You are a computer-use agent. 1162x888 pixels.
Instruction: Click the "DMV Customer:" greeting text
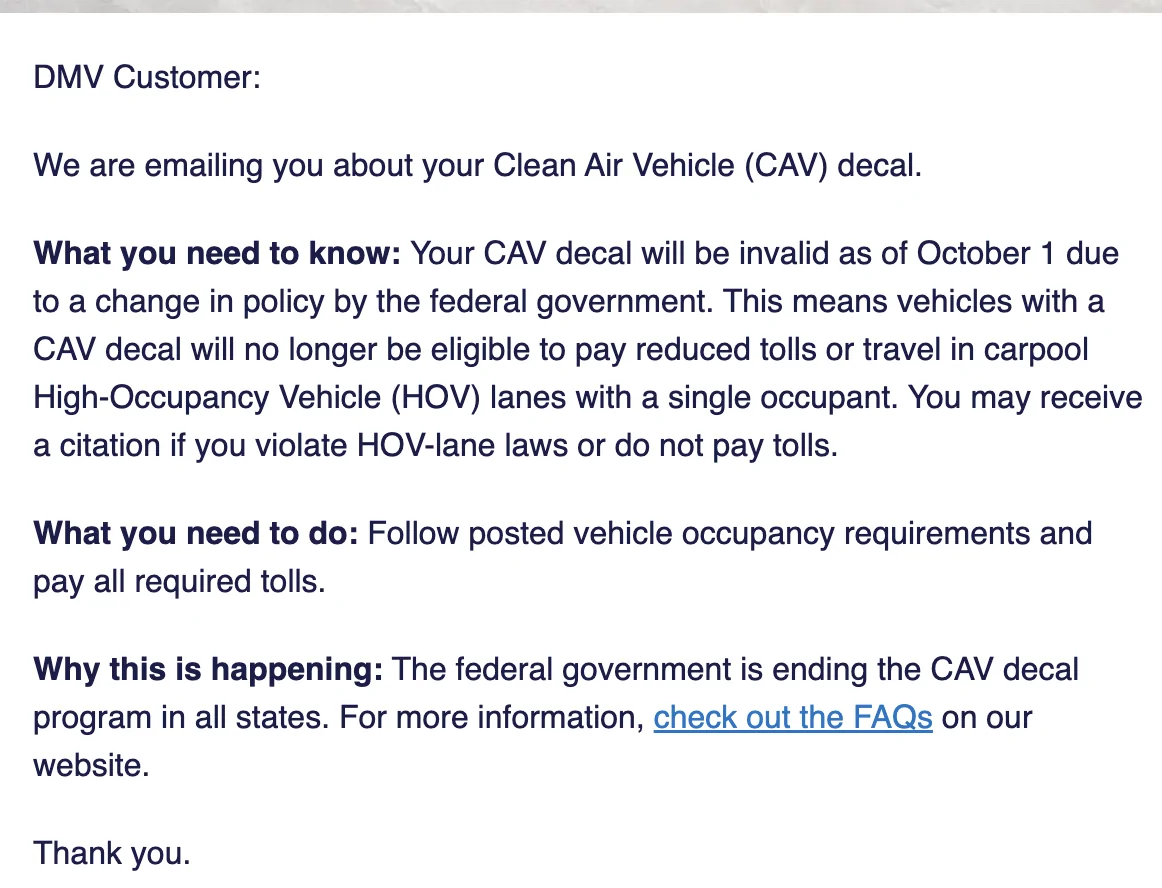[147, 77]
